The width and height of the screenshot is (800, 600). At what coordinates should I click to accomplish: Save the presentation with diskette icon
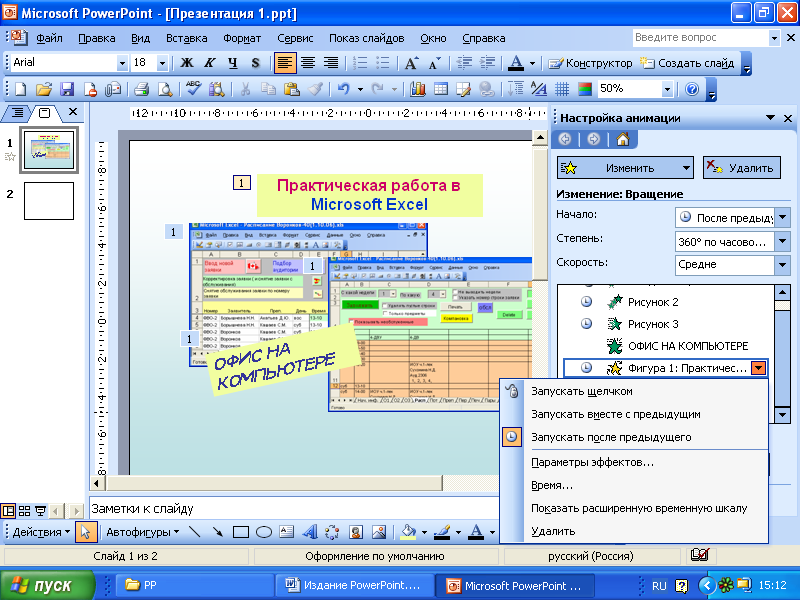tap(67, 89)
